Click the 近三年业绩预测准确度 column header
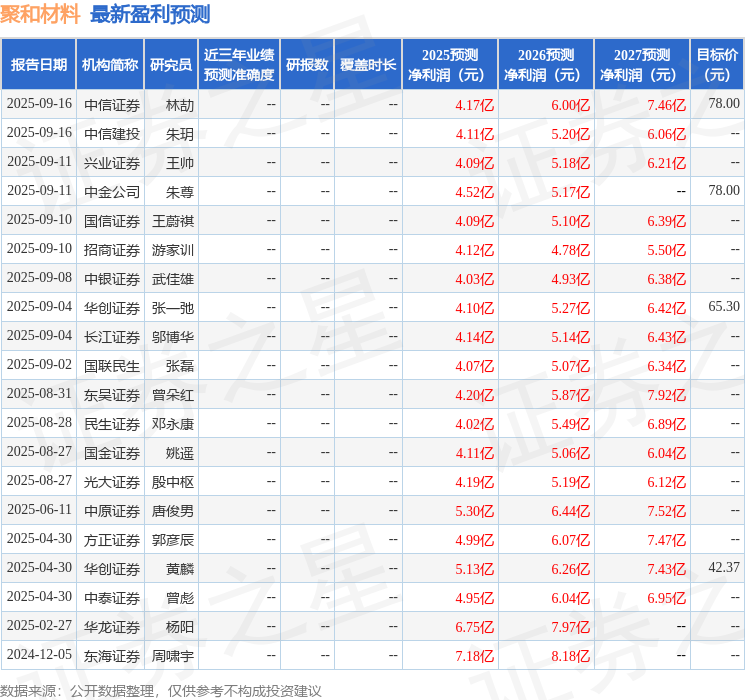Screen dimensions: 745x700 (239, 64)
